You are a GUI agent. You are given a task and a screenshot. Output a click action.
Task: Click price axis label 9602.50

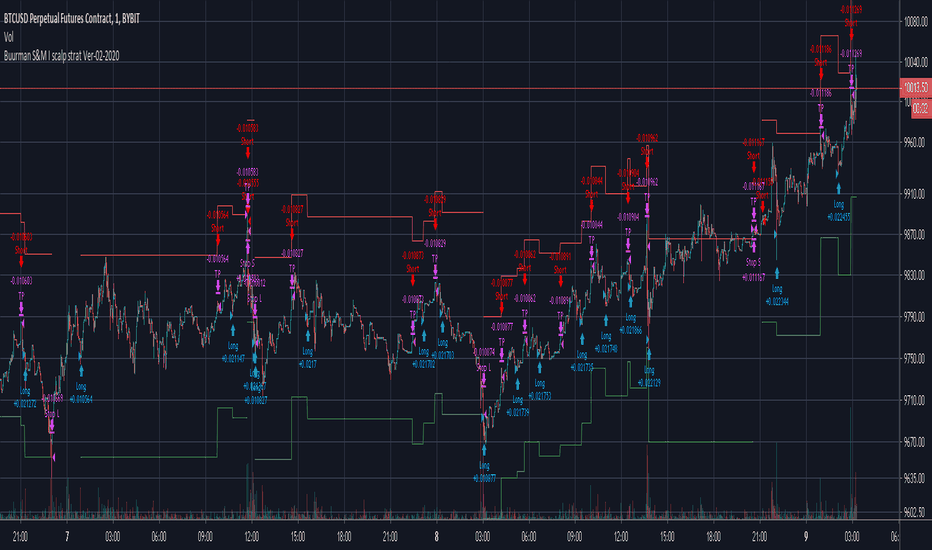tap(915, 512)
